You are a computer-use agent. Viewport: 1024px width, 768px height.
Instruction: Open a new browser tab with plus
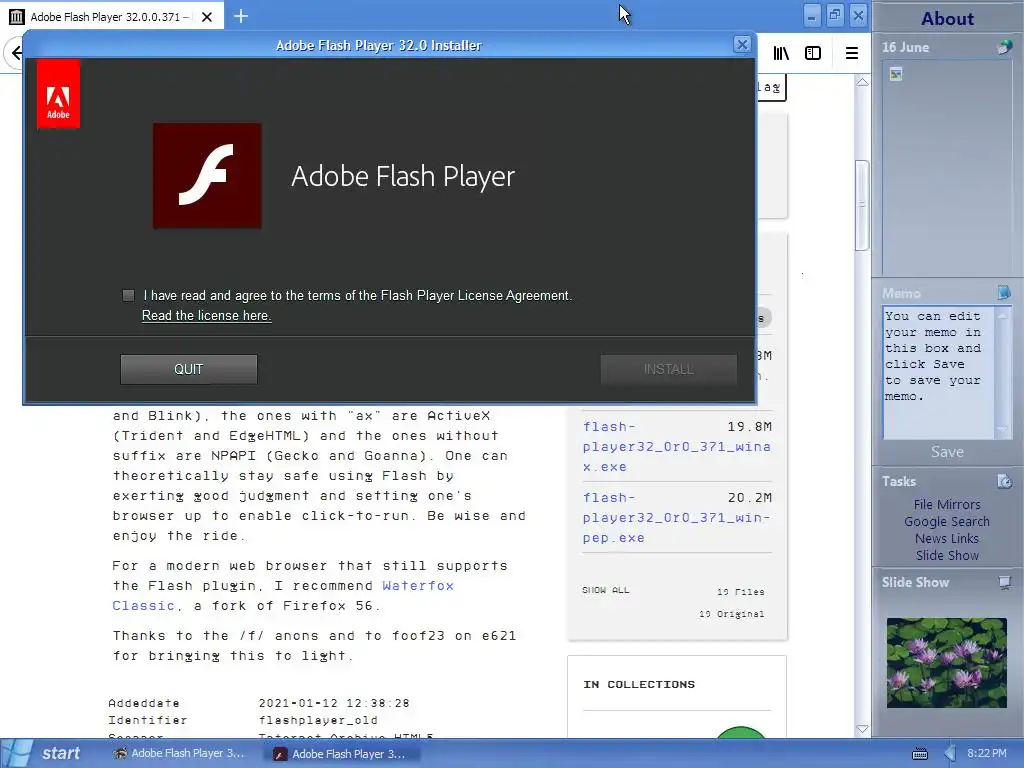241,16
